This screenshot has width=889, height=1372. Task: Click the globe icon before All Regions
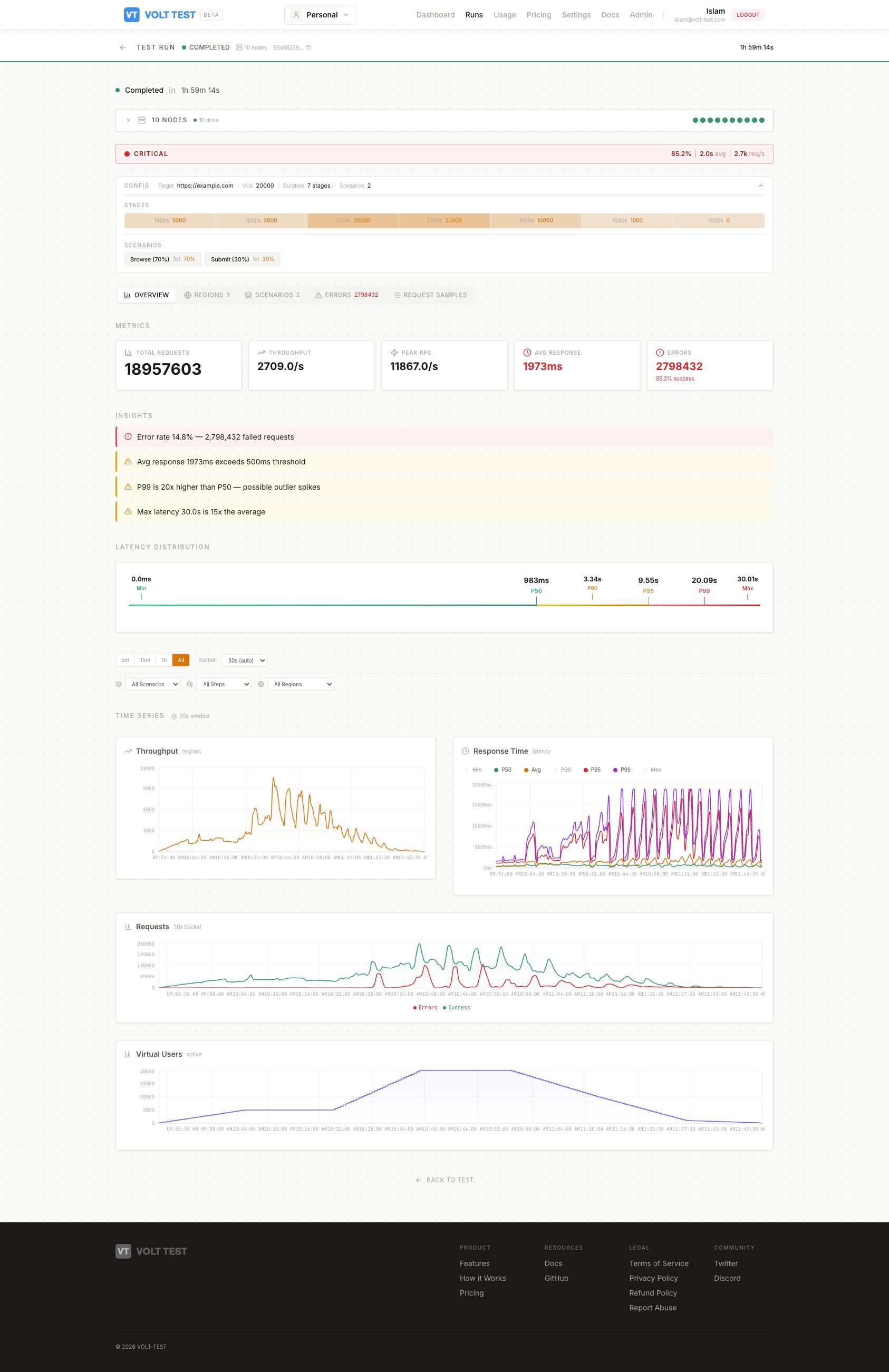coord(261,684)
